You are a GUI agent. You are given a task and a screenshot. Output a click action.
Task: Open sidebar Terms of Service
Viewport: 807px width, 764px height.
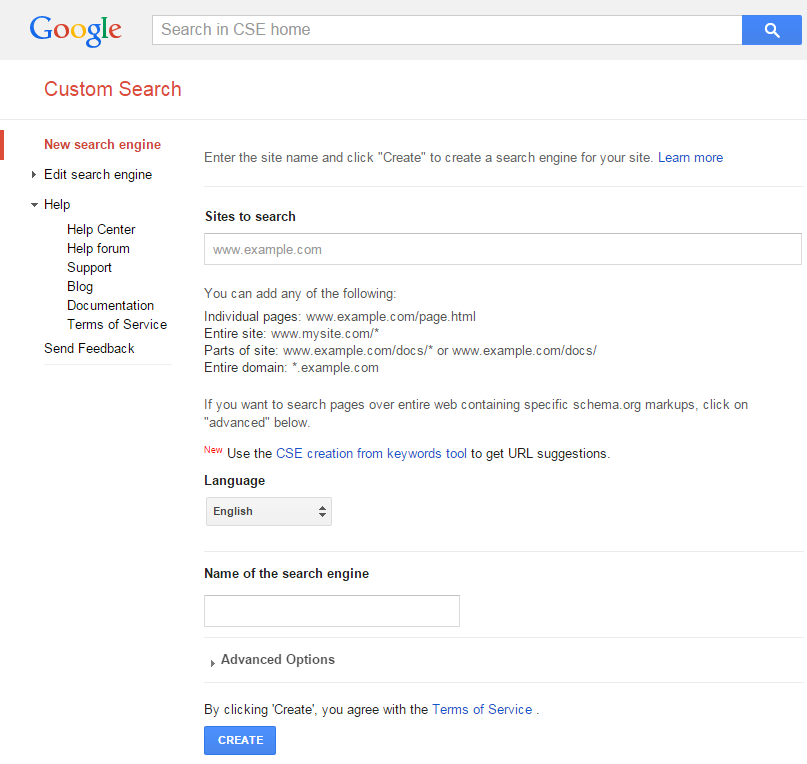coord(117,325)
